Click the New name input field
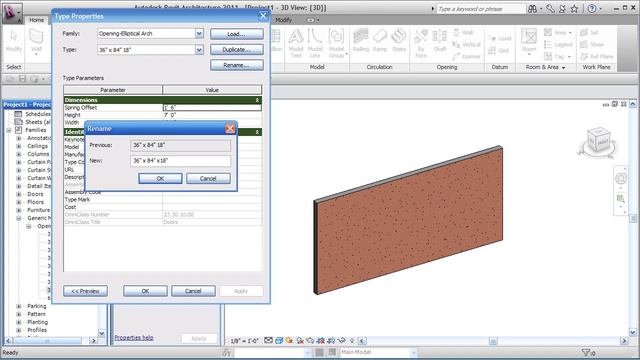This screenshot has width=640, height=360. tap(180, 161)
